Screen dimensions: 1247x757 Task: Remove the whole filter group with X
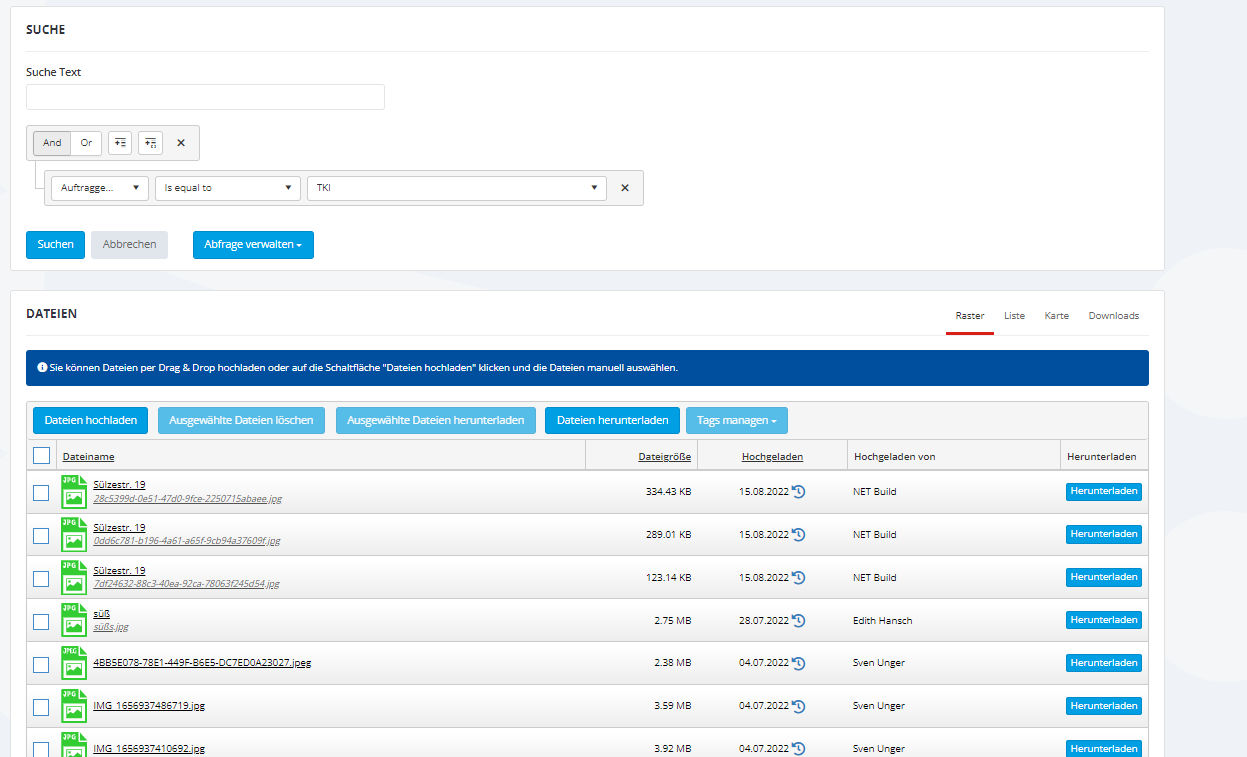(181, 143)
